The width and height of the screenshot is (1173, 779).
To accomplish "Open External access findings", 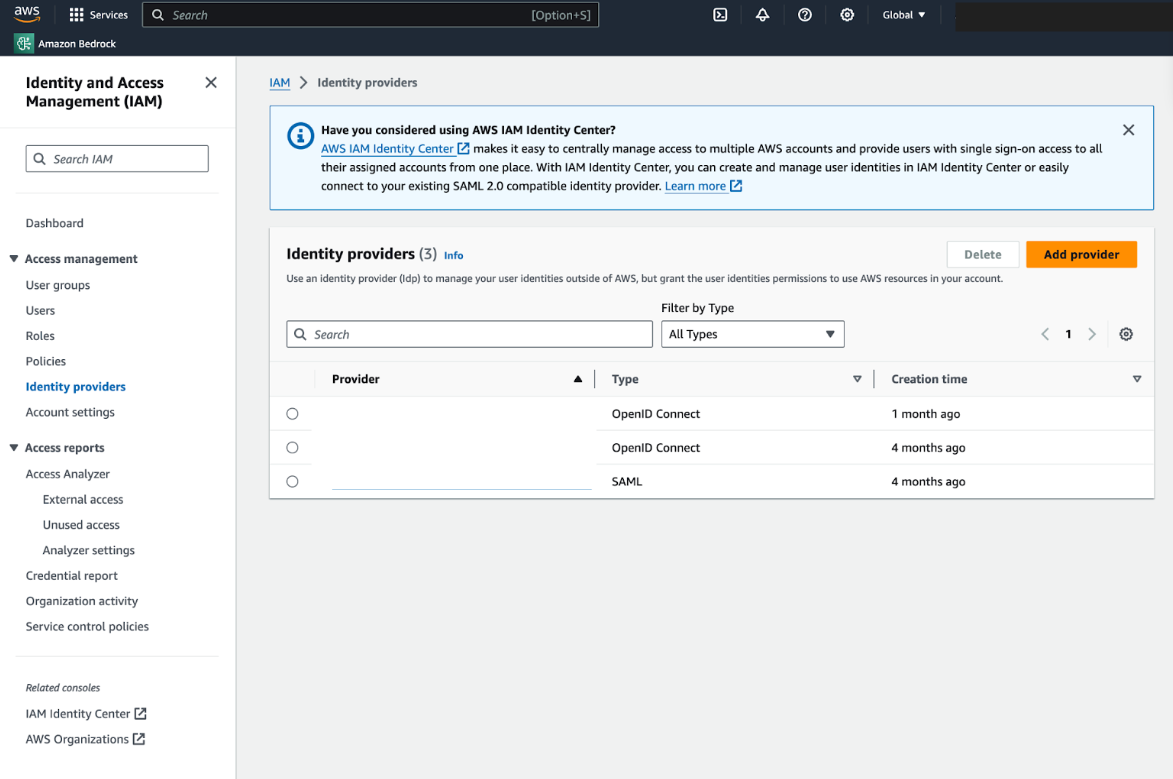I will pos(83,499).
